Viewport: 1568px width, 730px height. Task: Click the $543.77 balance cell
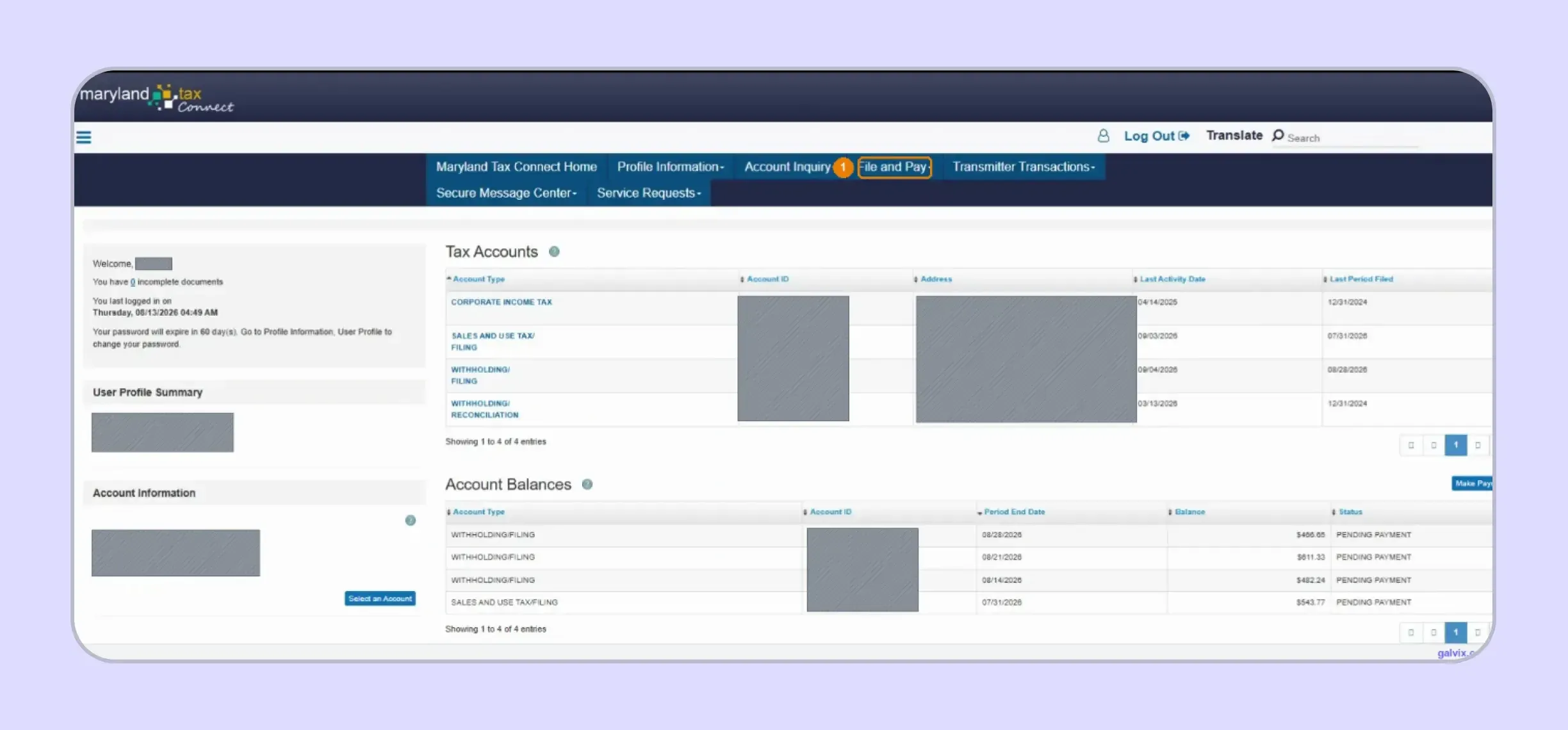point(1311,603)
